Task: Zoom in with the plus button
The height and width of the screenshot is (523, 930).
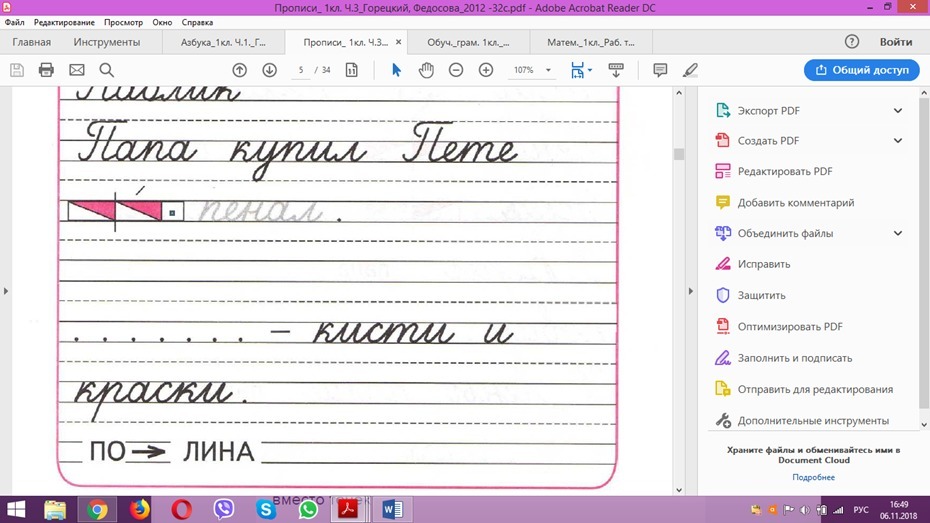Action: [486, 70]
